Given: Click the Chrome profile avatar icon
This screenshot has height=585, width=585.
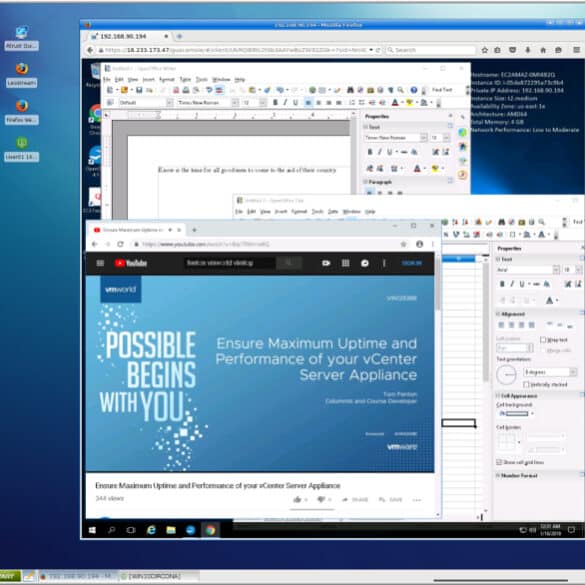Looking at the screenshot, I should (419, 244).
